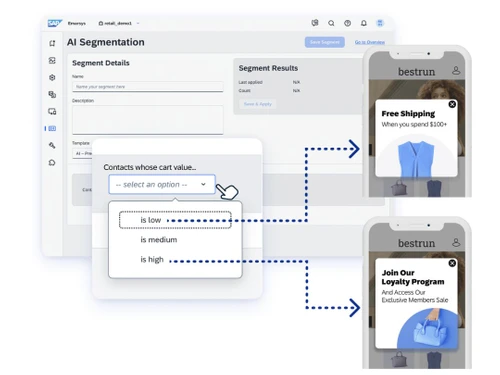Click the 'Count' label in Segment Results

tap(244, 91)
